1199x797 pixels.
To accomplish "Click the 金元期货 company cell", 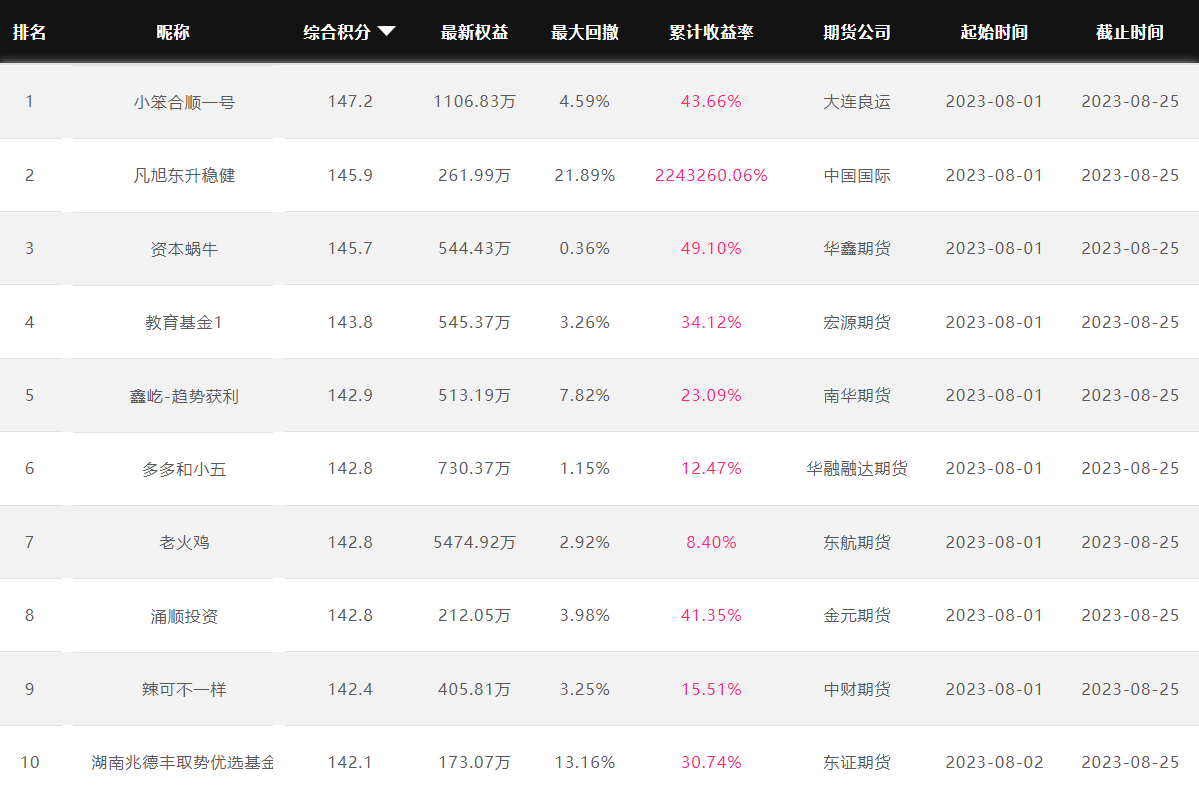I will [857, 616].
